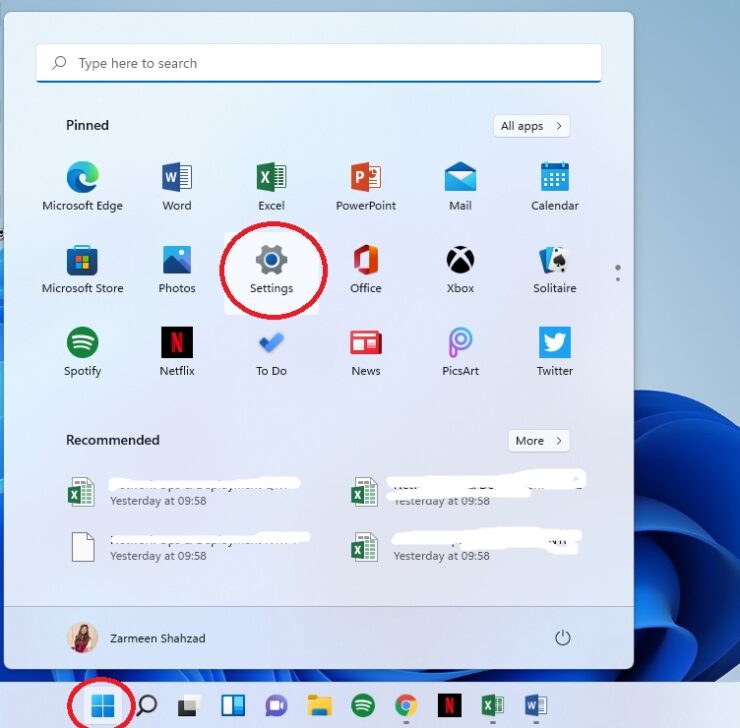Open Zarmeen Shahzad user account menu

coord(137,638)
